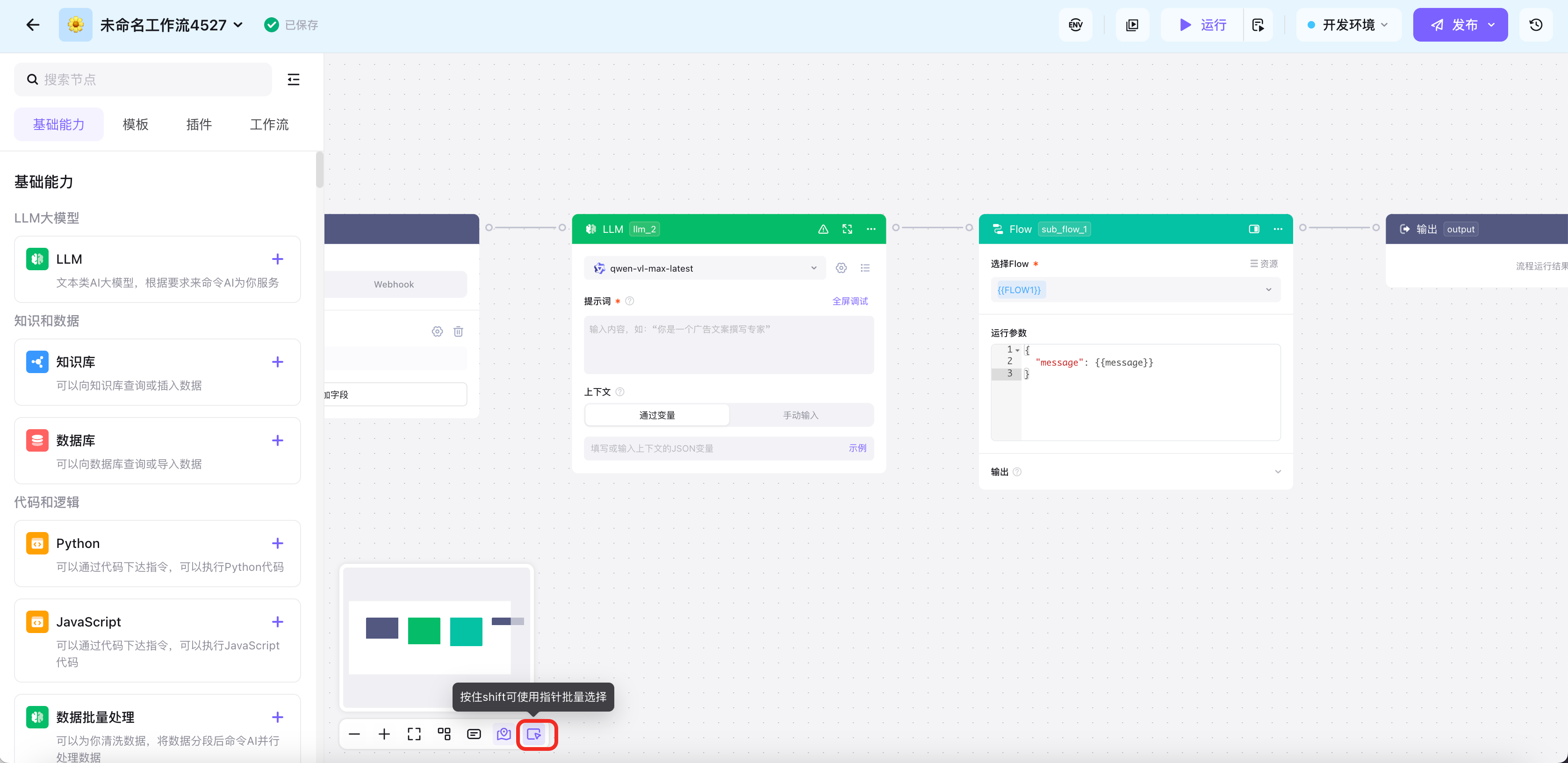Expand the 输出 section in Flow node
The image size is (1568, 763).
(1277, 471)
